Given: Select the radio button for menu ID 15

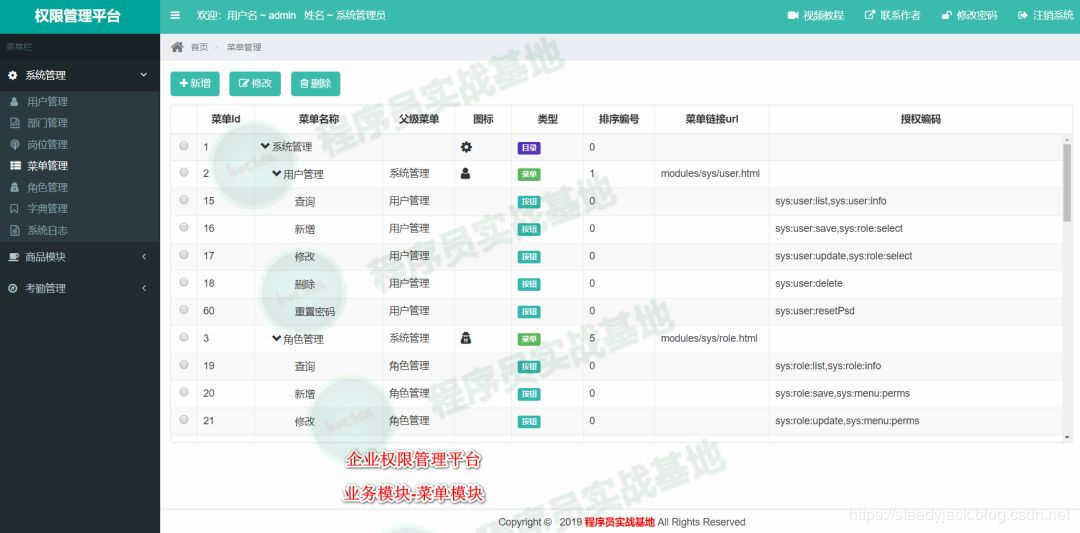Looking at the screenshot, I should pyautogui.click(x=184, y=200).
